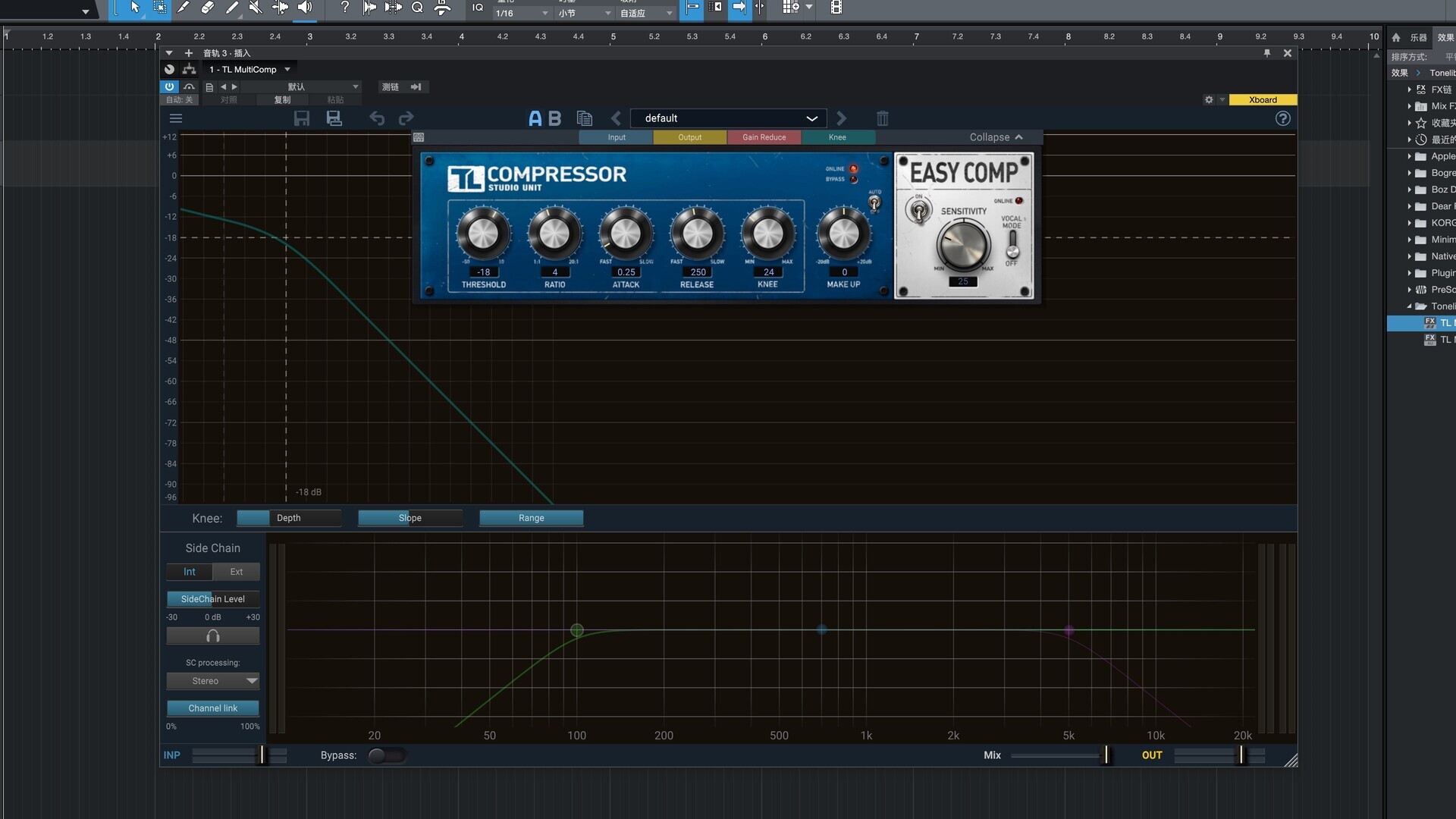
Task: Click the plugin hamburger menu icon
Action: tap(176, 118)
